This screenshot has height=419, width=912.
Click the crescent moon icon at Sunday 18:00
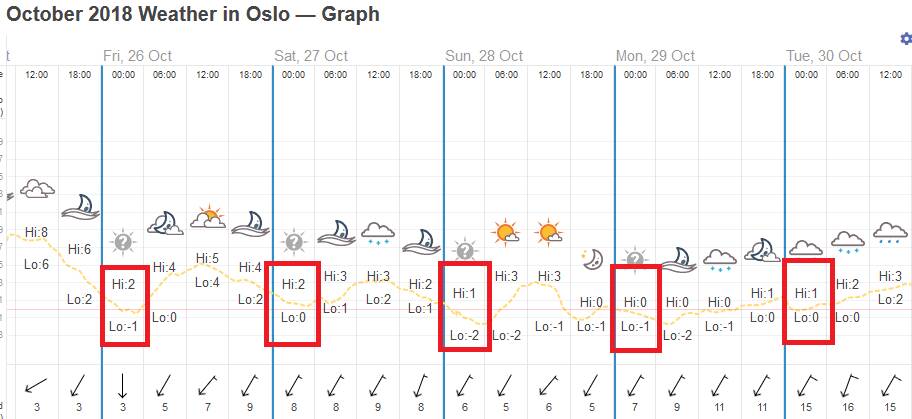592,259
